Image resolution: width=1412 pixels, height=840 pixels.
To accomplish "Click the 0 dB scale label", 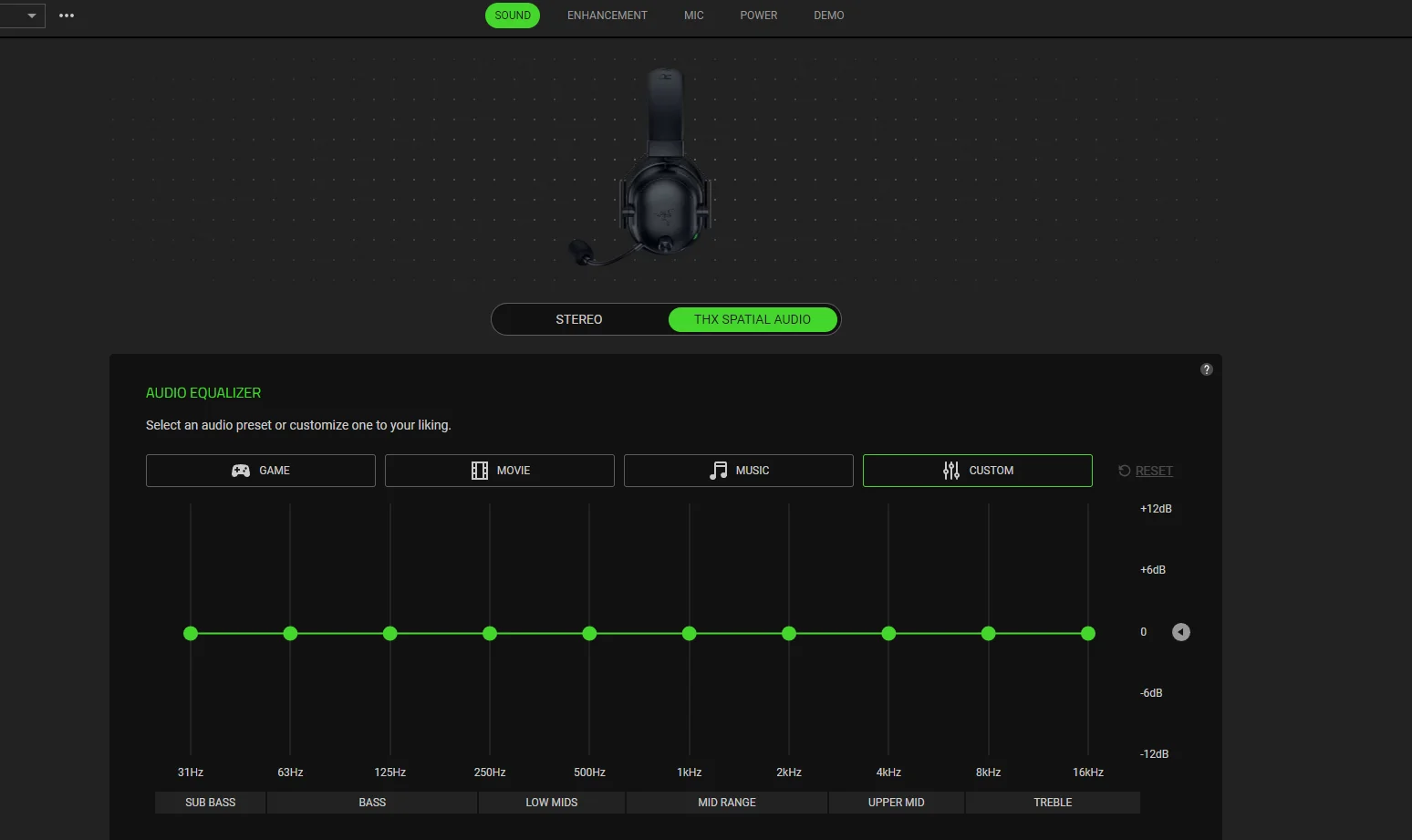I will pyautogui.click(x=1144, y=632).
